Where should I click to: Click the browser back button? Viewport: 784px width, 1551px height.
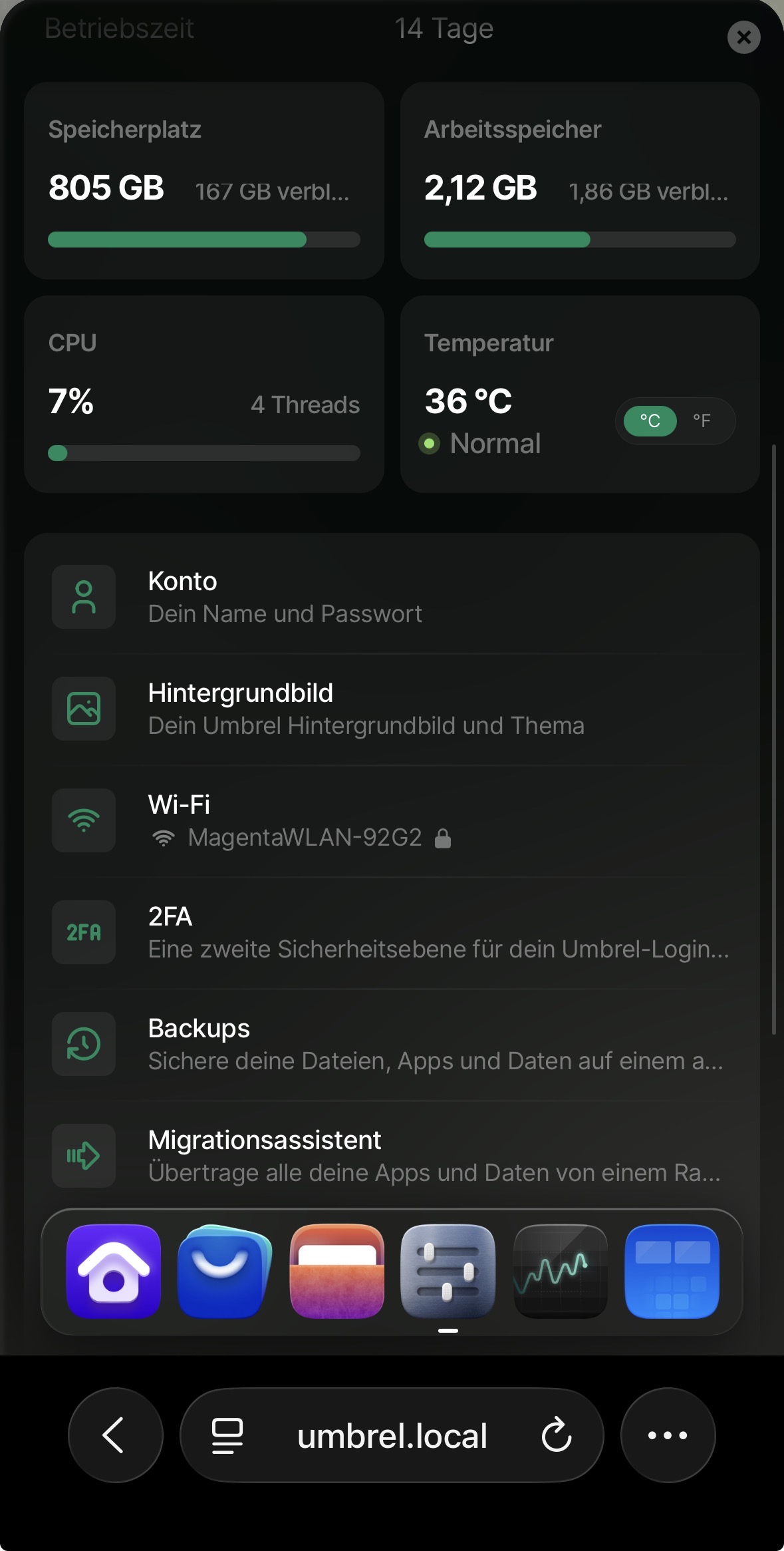(115, 1435)
